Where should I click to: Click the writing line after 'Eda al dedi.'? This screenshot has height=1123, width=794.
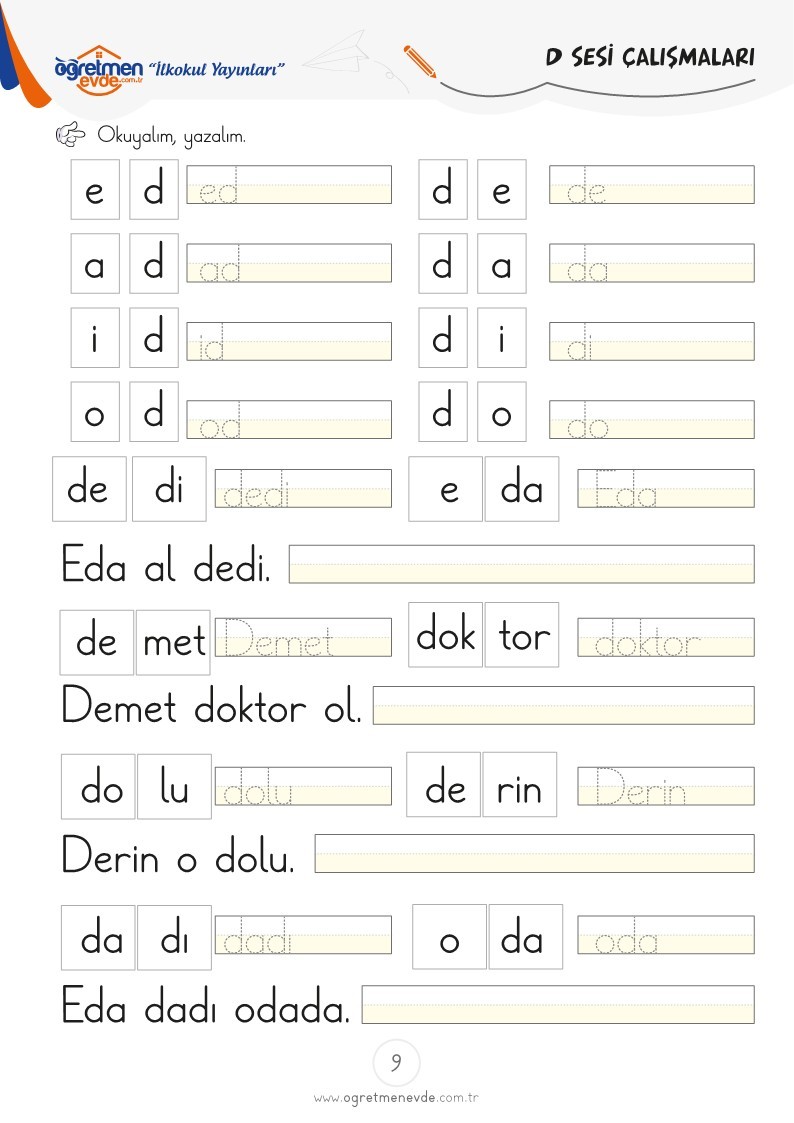521,564
